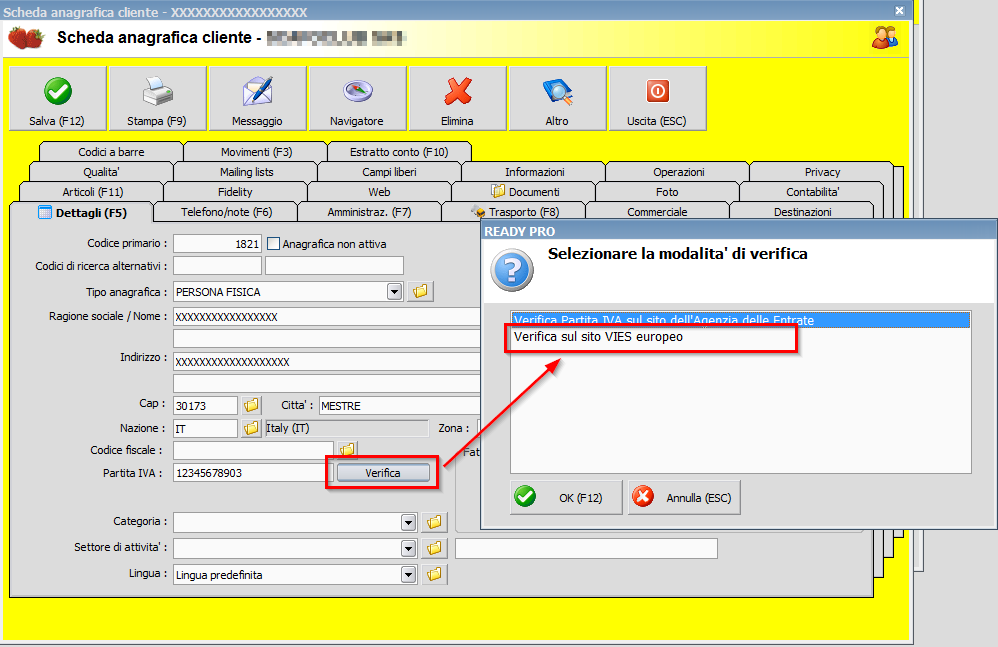Open folder icon next to Tipo anagrafica
The width and height of the screenshot is (998, 647).
(420, 291)
